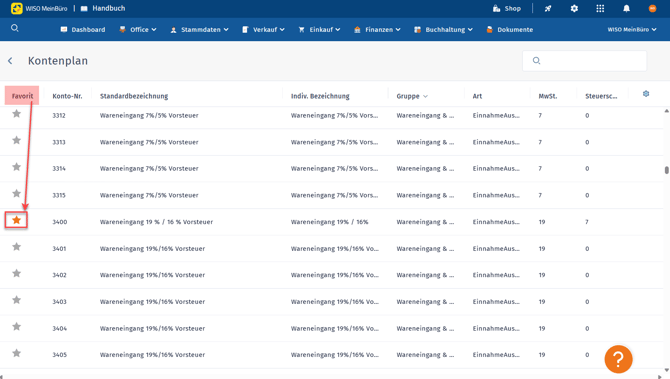Screen dimensions: 670x379
Task: Select account number 3405 cell
Action: pyautogui.click(x=59, y=355)
